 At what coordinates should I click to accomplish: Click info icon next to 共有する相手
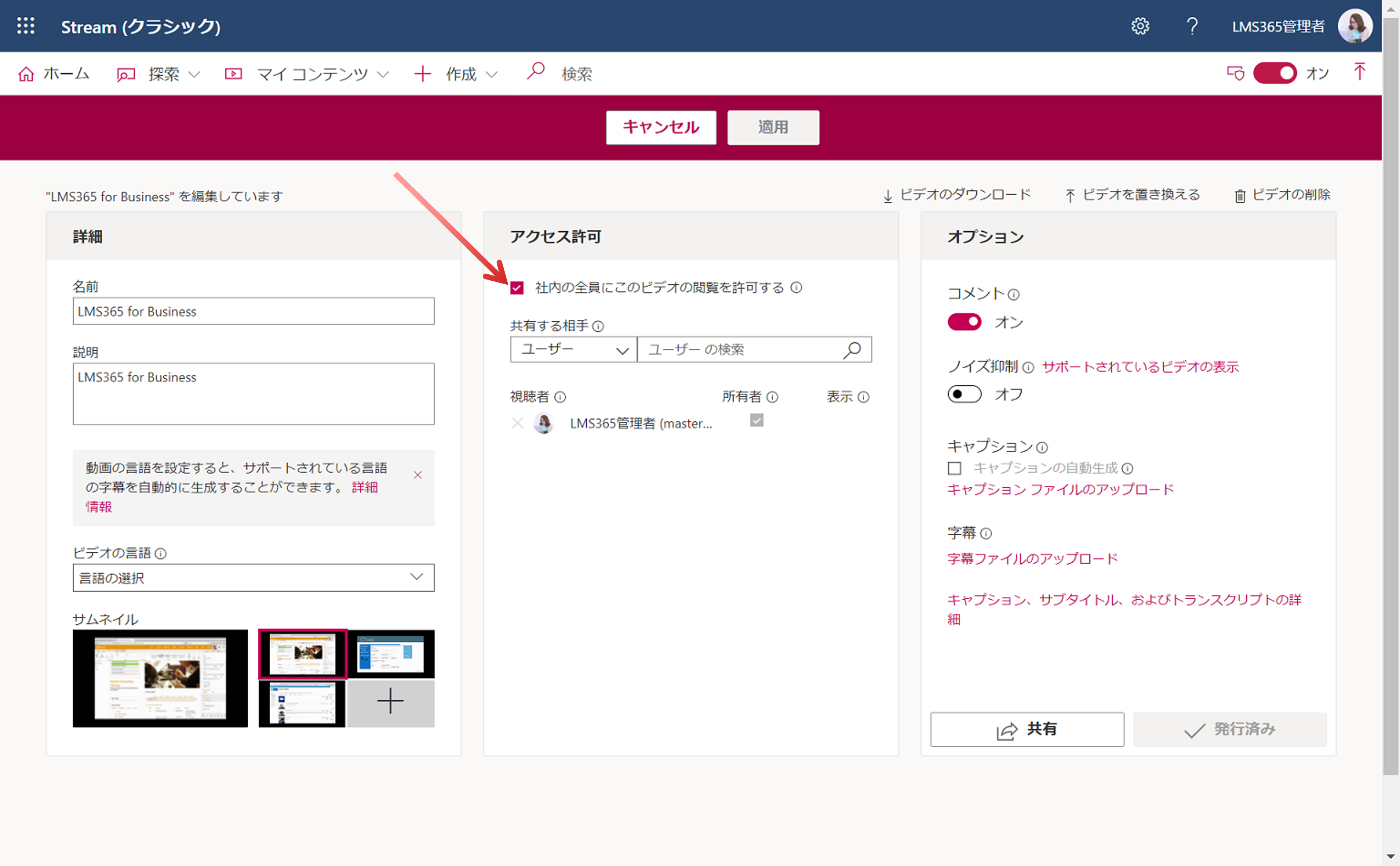coord(598,326)
